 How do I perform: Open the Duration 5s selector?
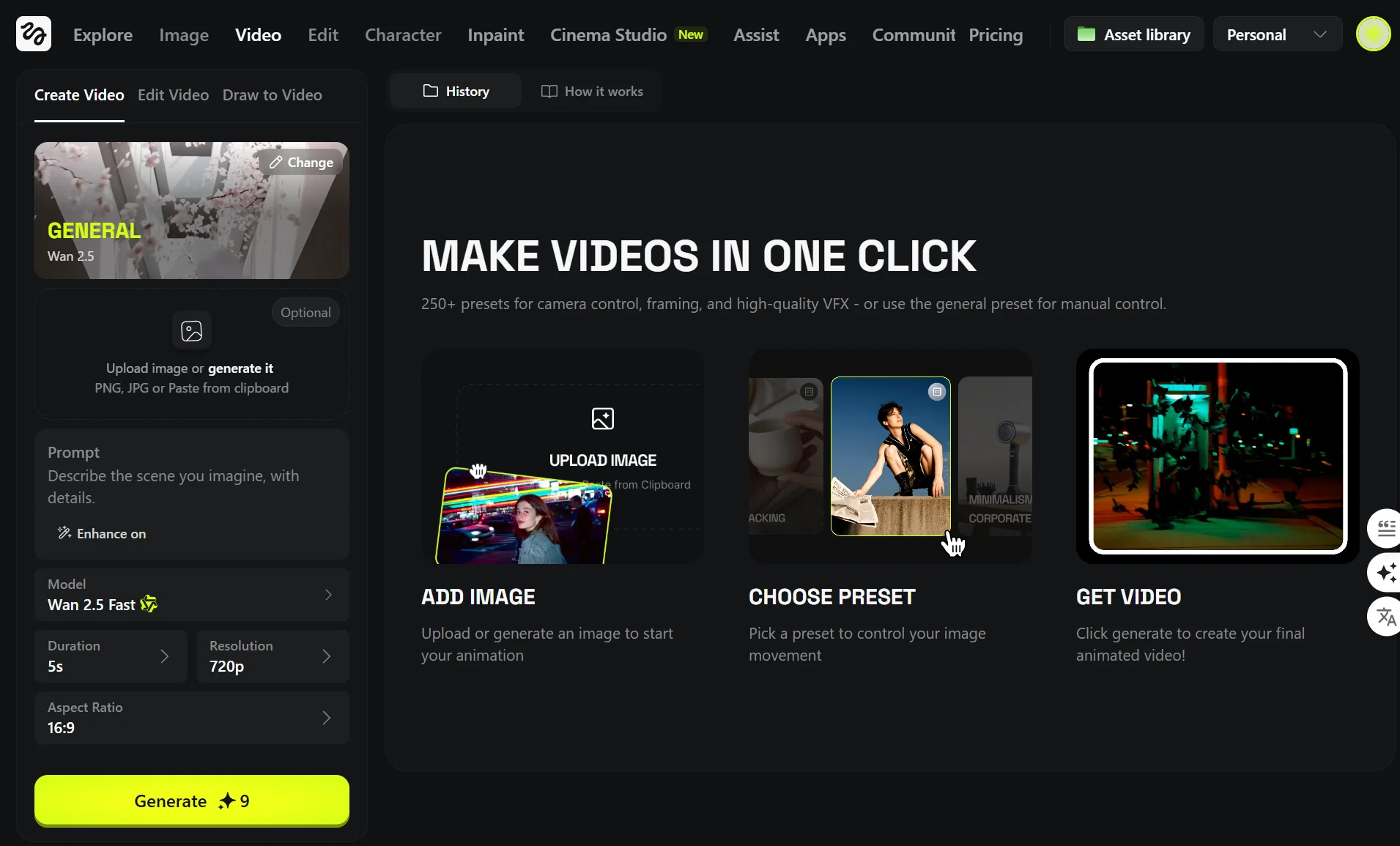click(111, 656)
